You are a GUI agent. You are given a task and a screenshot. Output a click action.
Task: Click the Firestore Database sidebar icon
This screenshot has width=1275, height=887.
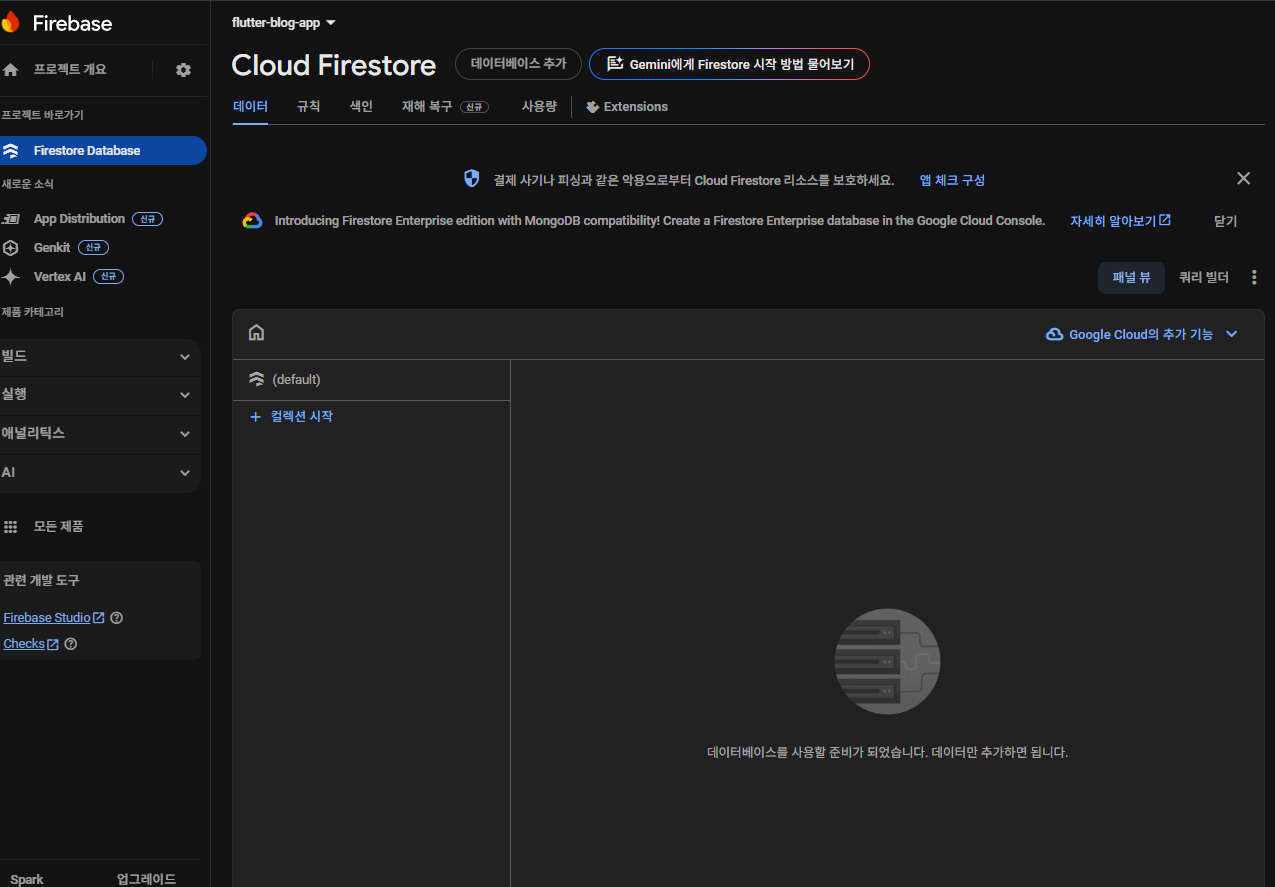11,151
